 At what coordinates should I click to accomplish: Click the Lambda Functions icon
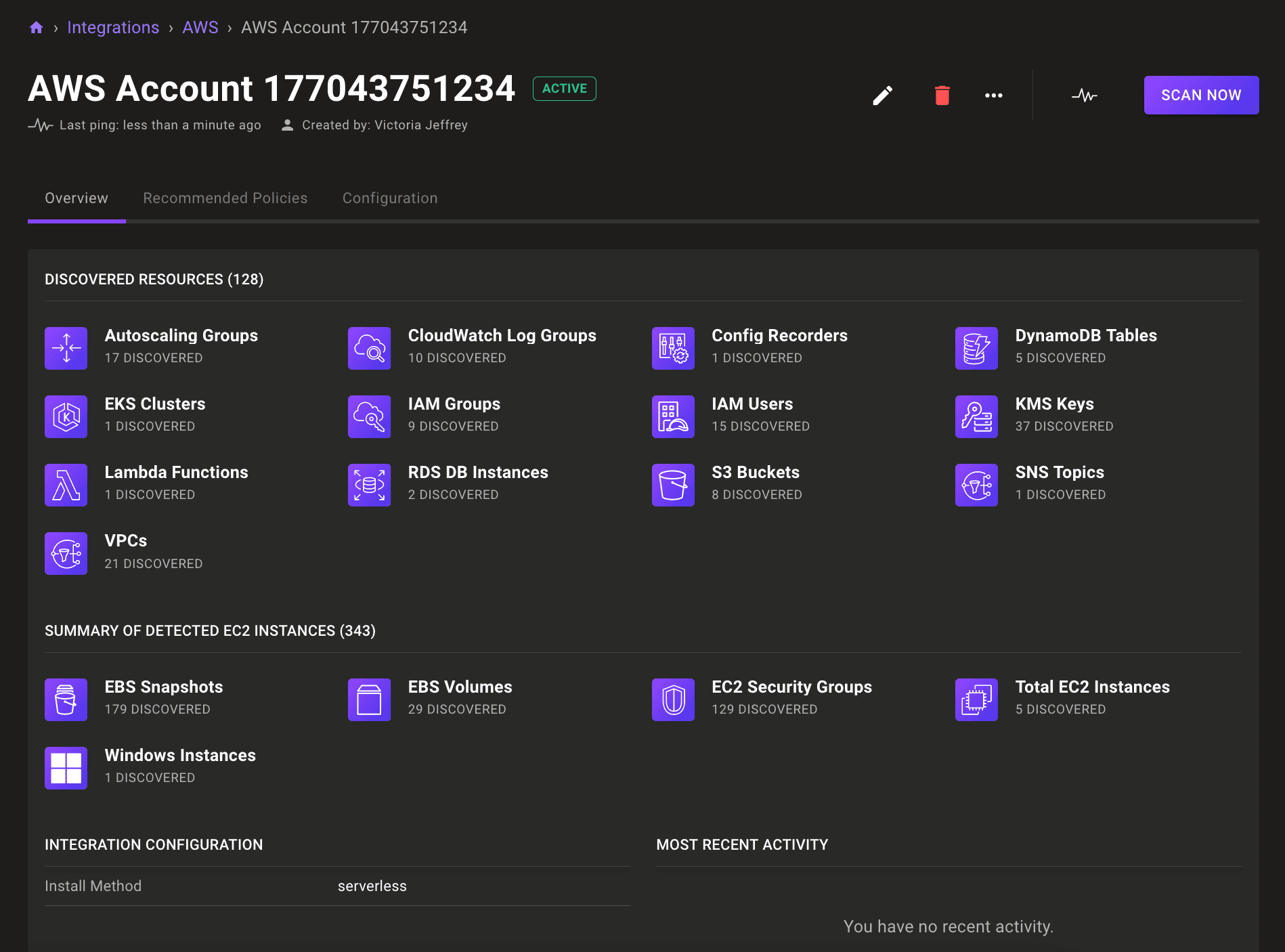click(x=66, y=485)
